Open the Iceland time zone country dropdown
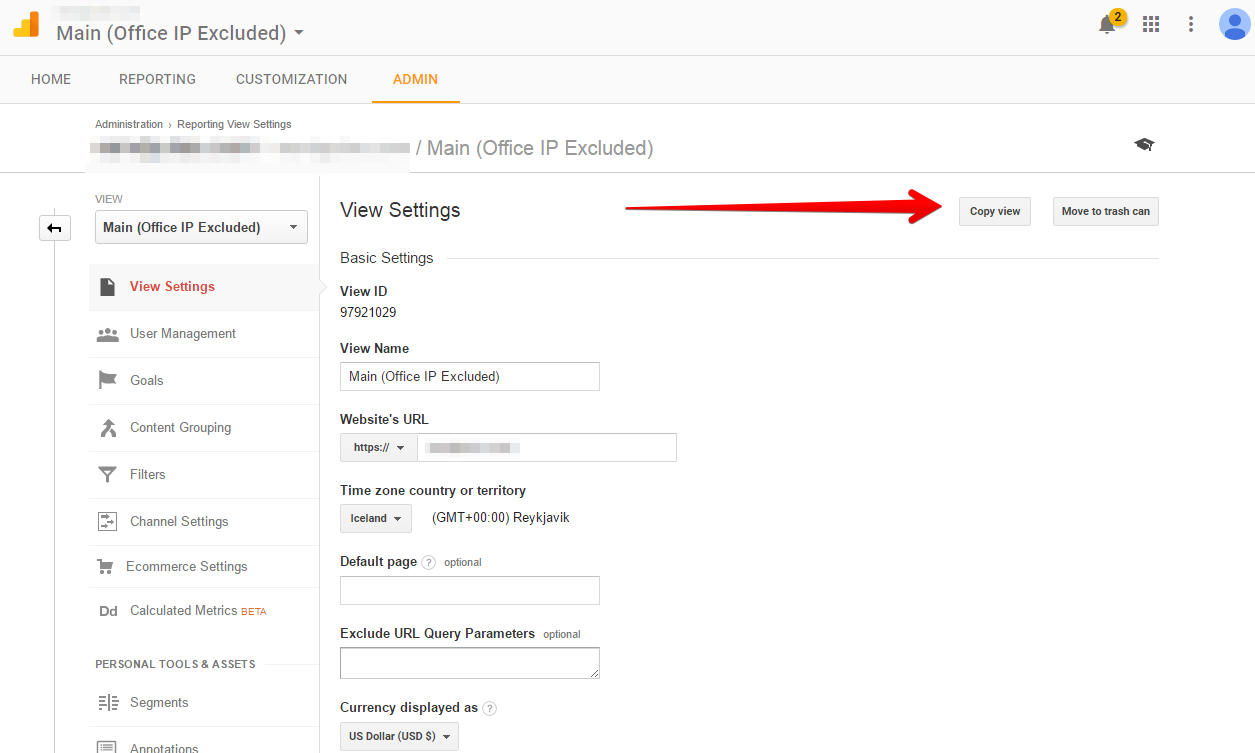 pos(375,519)
